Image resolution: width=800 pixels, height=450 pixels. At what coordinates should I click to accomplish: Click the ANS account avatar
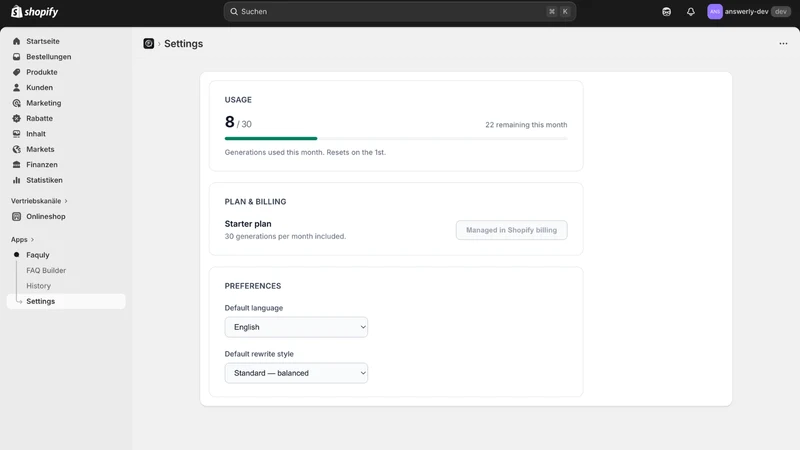tap(715, 11)
